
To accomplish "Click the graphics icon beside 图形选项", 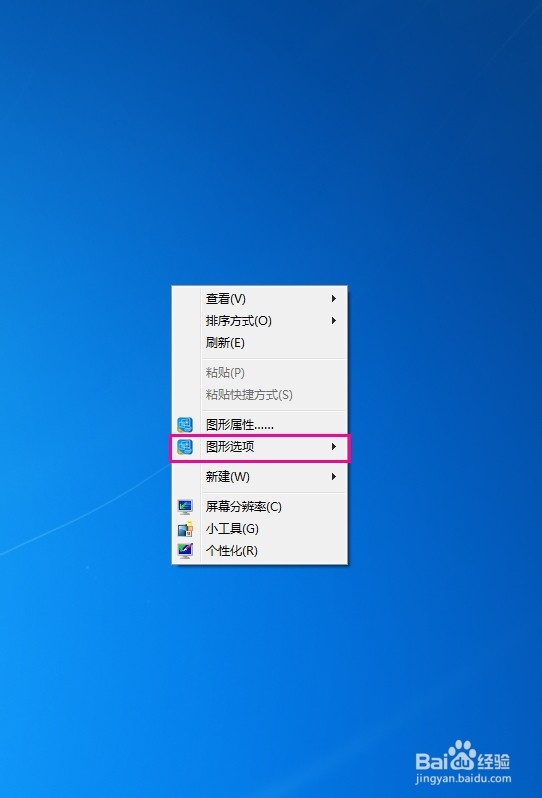I will [x=185, y=447].
